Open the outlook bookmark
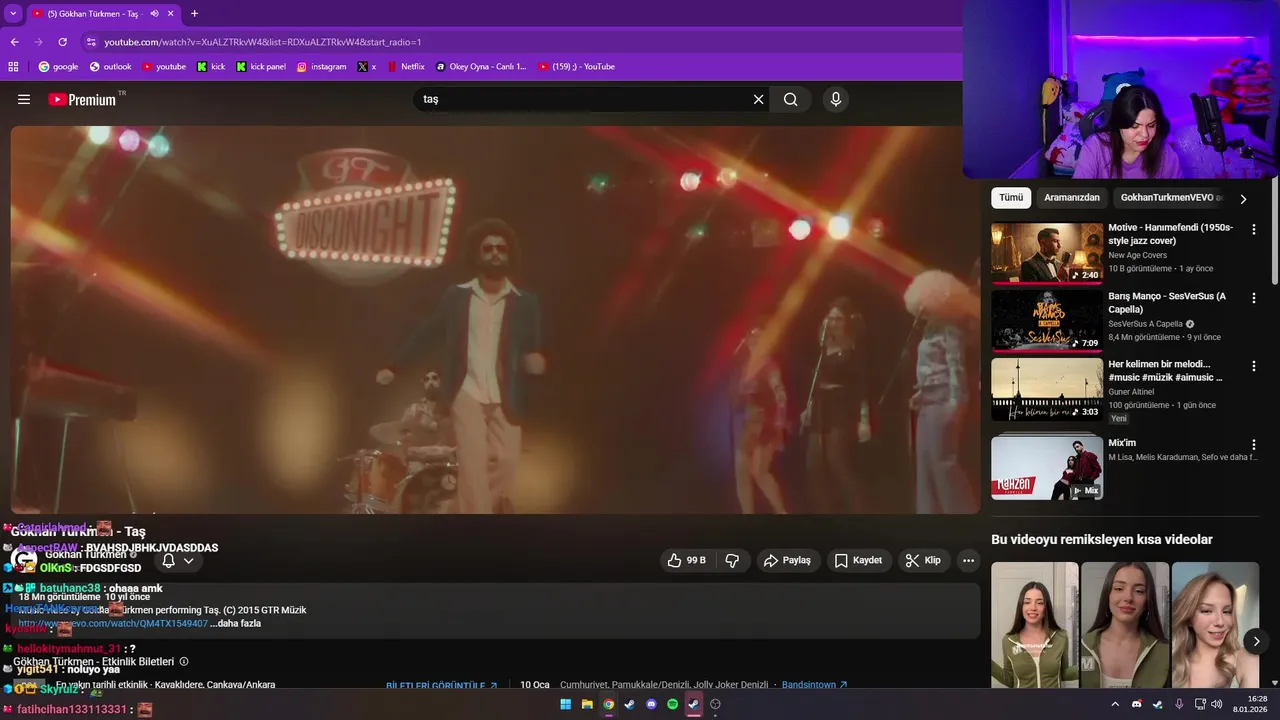 pos(110,67)
